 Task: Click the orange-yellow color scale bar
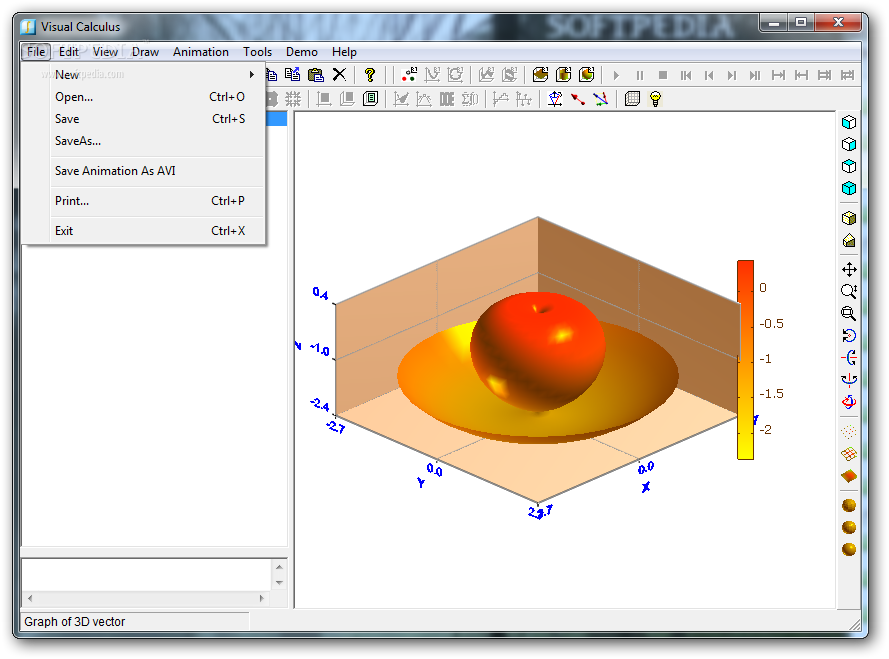click(x=745, y=360)
